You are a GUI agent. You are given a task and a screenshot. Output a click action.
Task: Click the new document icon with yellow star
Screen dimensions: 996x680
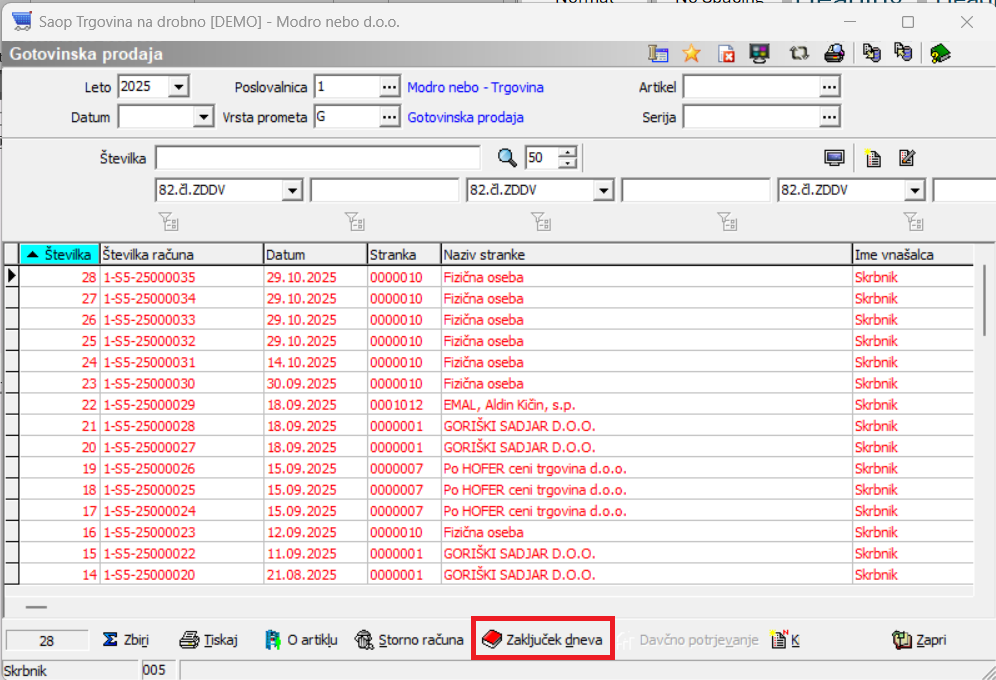872,157
